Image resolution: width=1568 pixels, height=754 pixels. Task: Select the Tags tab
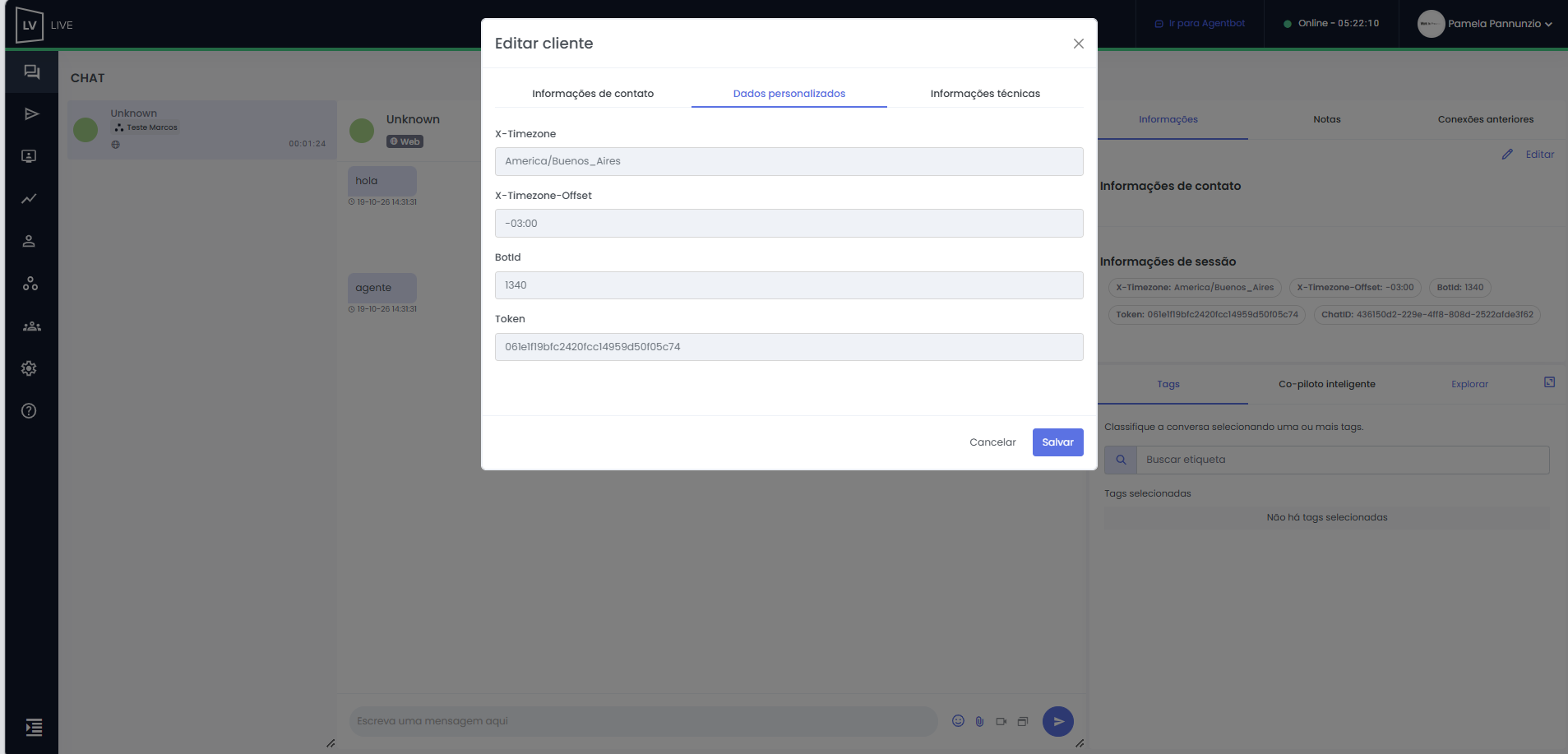point(1168,384)
